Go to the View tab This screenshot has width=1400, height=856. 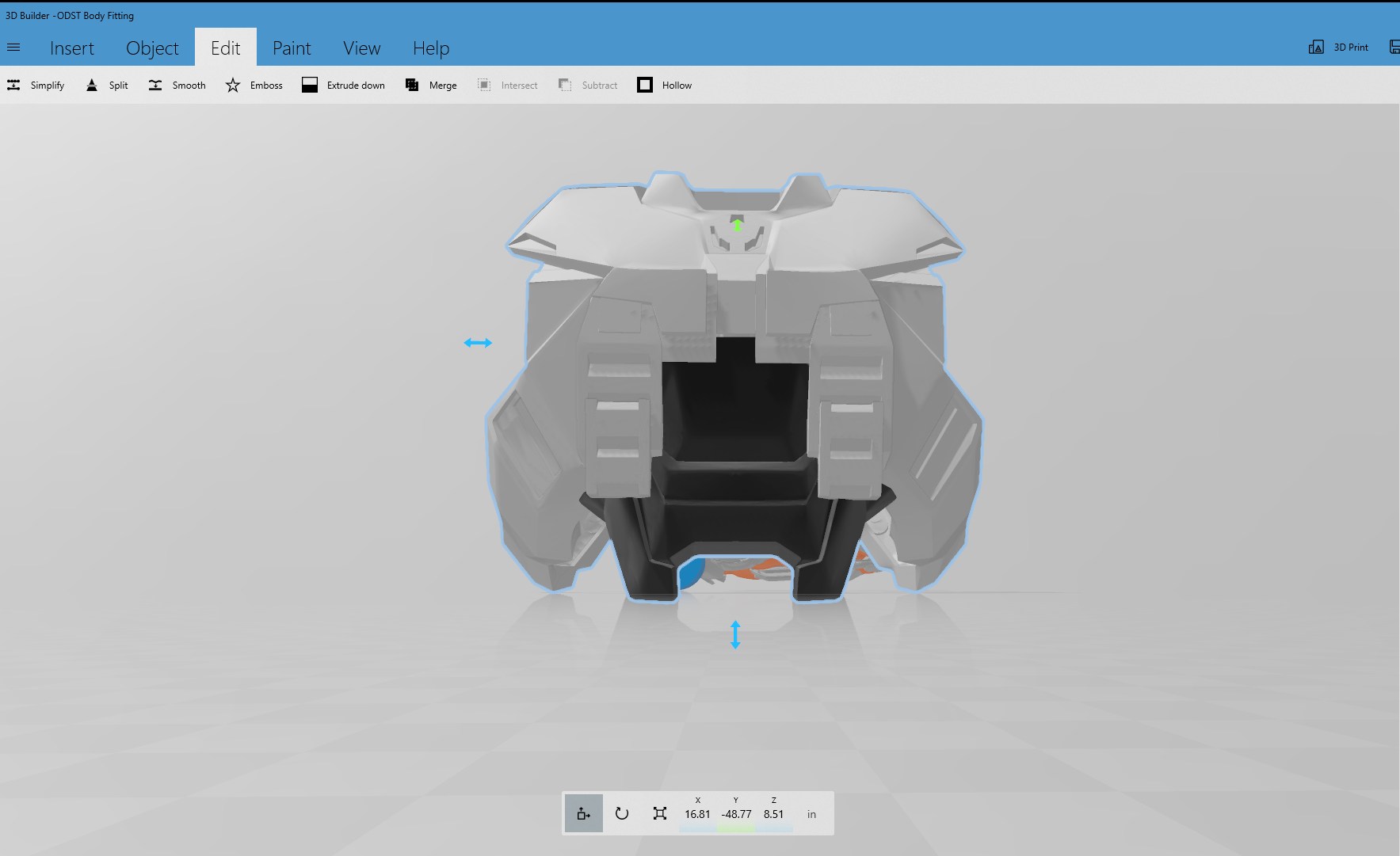coord(362,48)
